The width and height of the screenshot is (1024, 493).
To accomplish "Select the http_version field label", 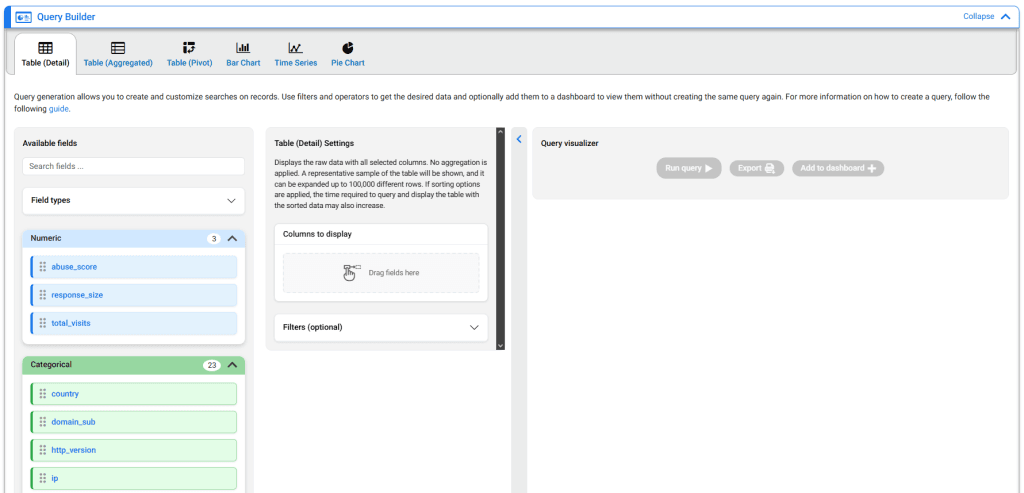I will pos(74,450).
